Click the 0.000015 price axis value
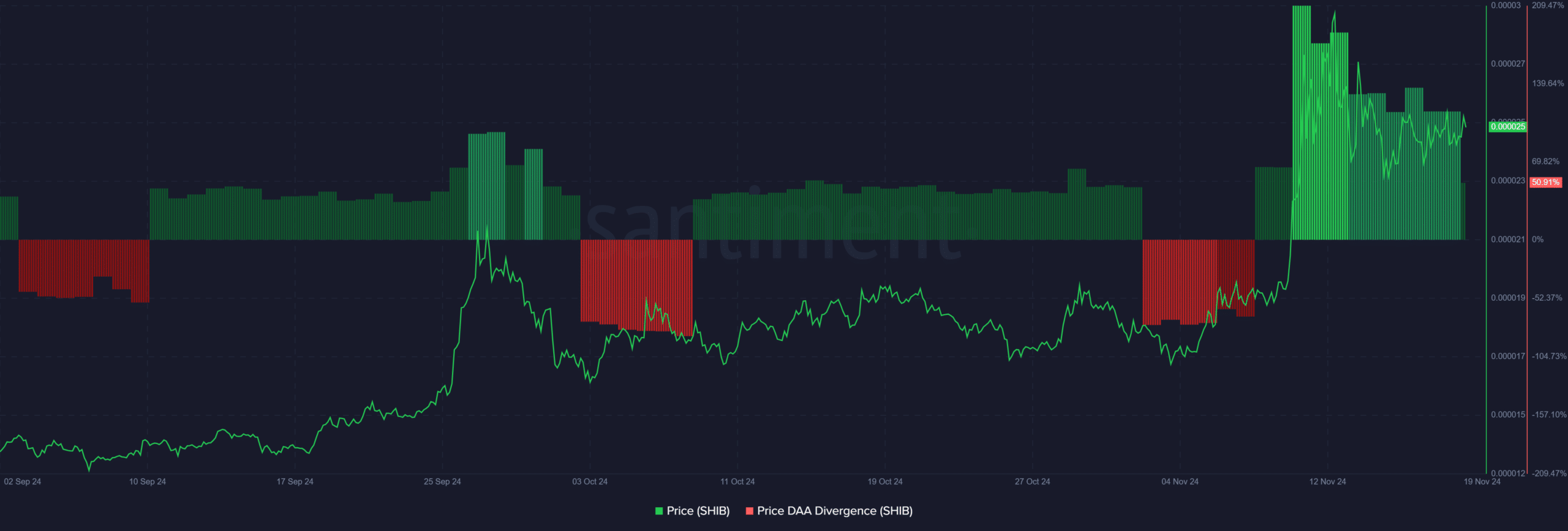1568x531 pixels. [x=1508, y=415]
